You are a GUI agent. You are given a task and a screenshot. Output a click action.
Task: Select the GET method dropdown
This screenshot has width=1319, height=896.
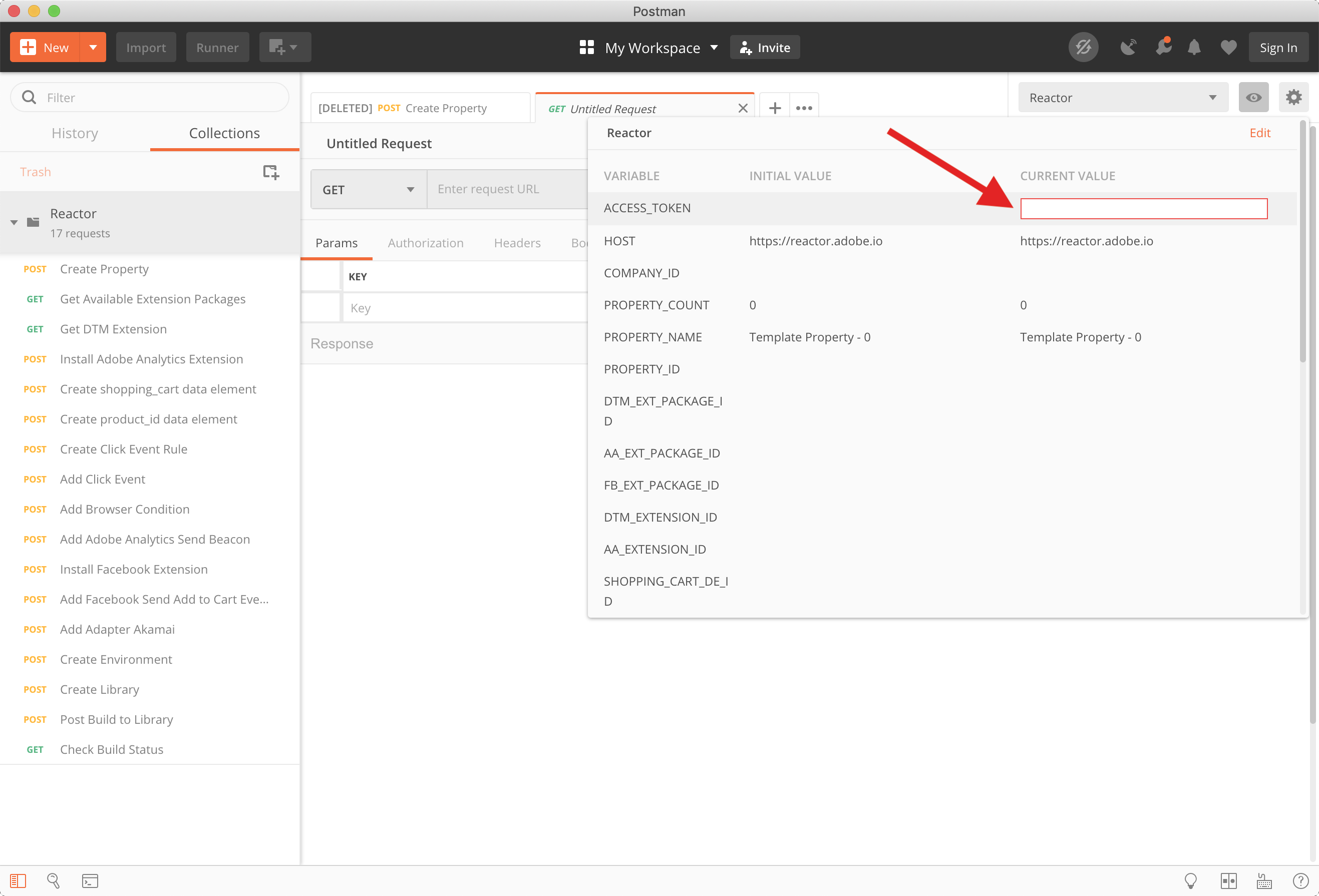[x=365, y=189]
